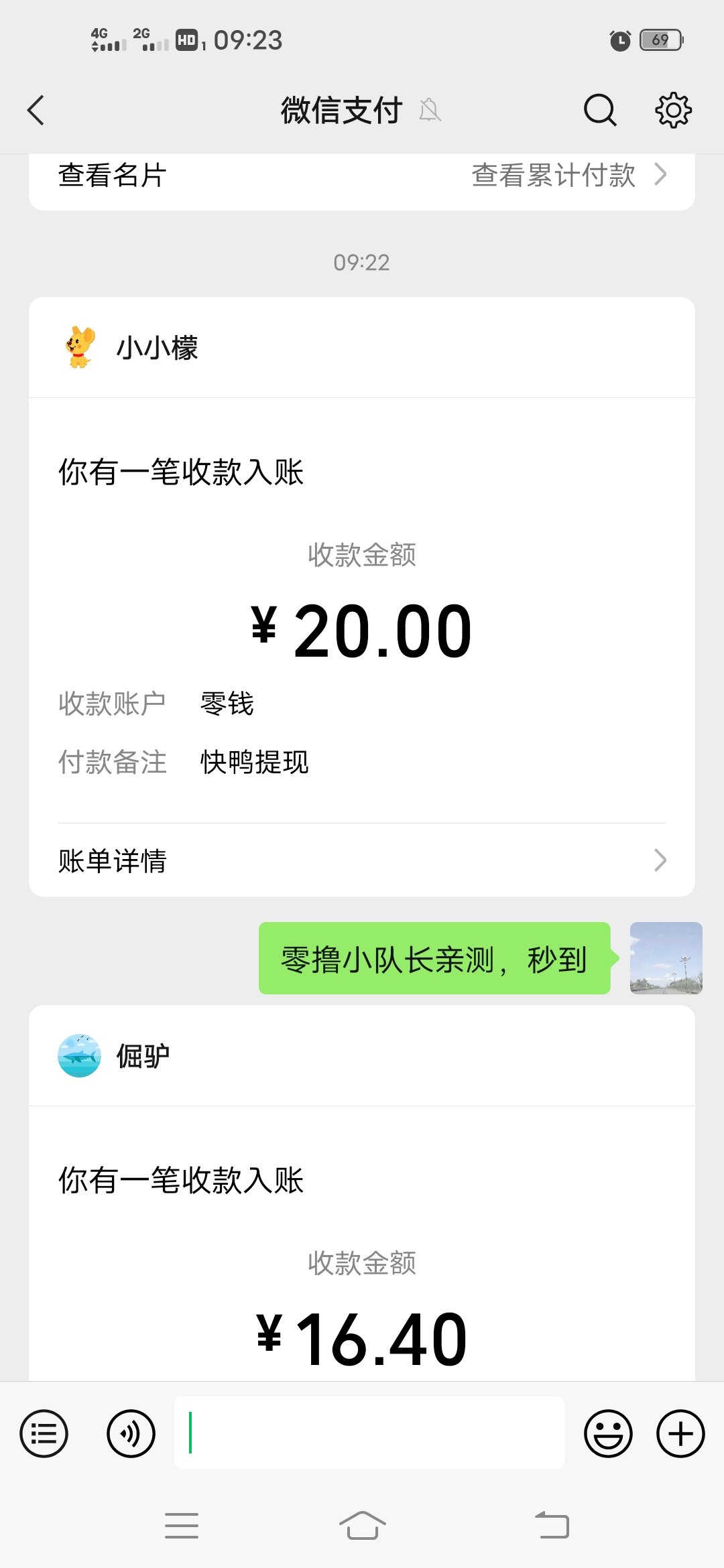The width and height of the screenshot is (724, 1568).
Task: Tap the green 零撸小队长亲测 message bubble
Action: (x=434, y=959)
